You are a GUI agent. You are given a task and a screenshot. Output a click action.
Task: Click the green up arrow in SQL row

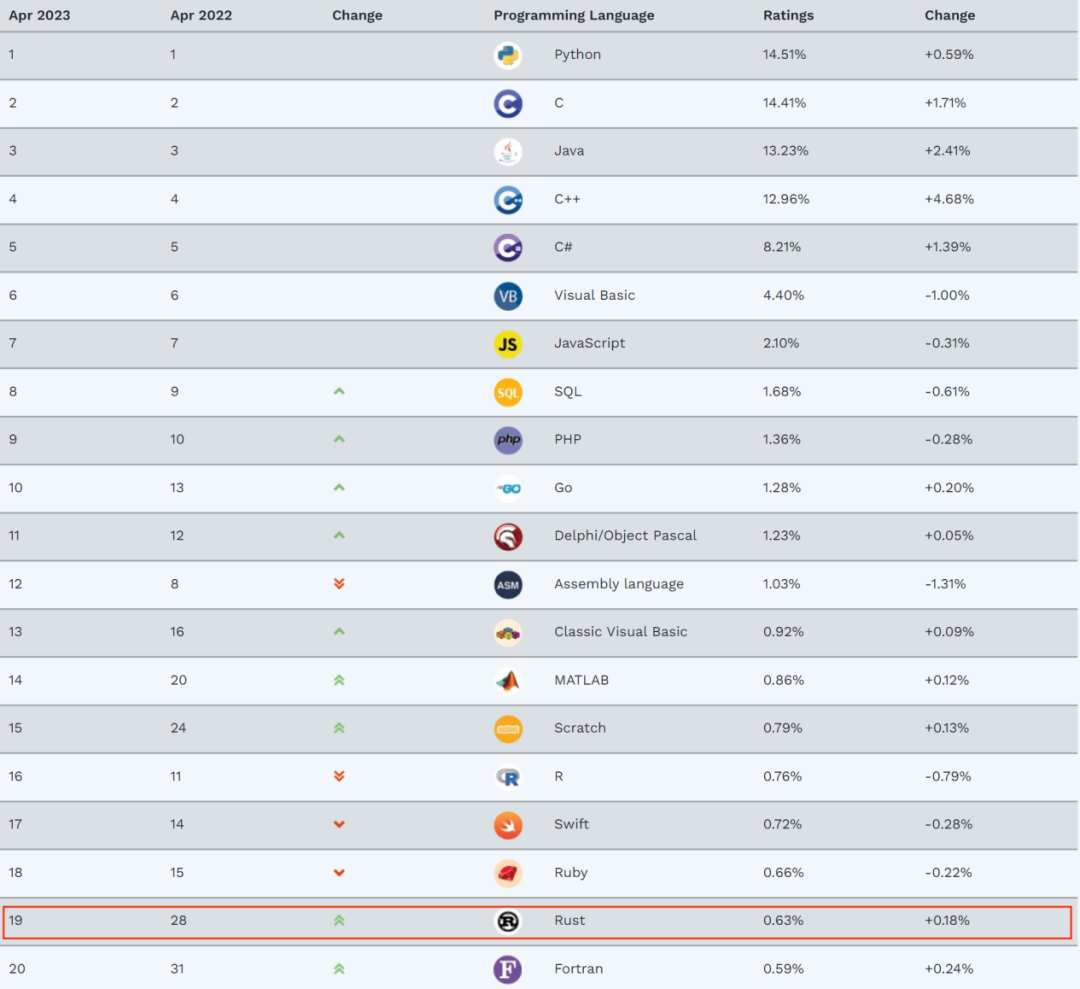tap(339, 391)
